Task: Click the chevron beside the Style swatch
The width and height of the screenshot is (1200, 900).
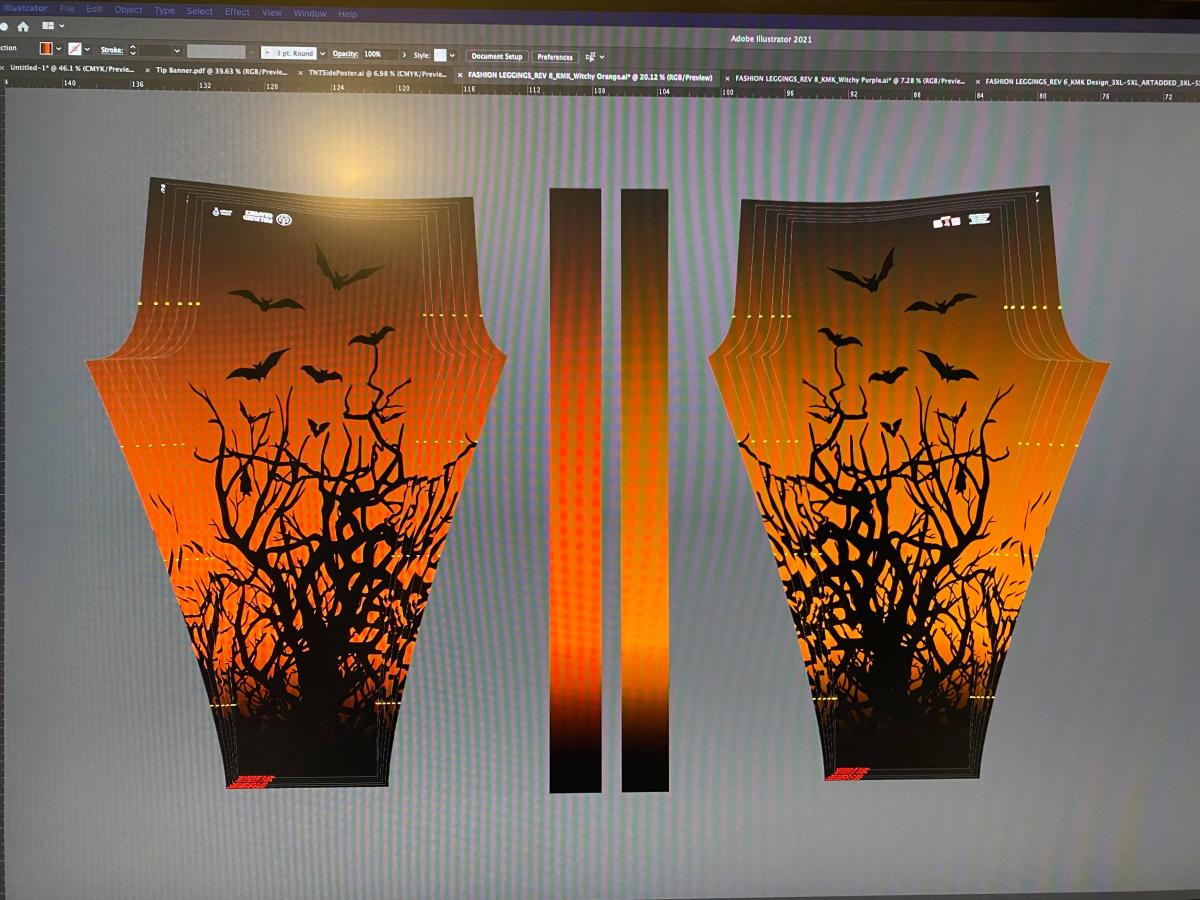Action: (x=452, y=55)
